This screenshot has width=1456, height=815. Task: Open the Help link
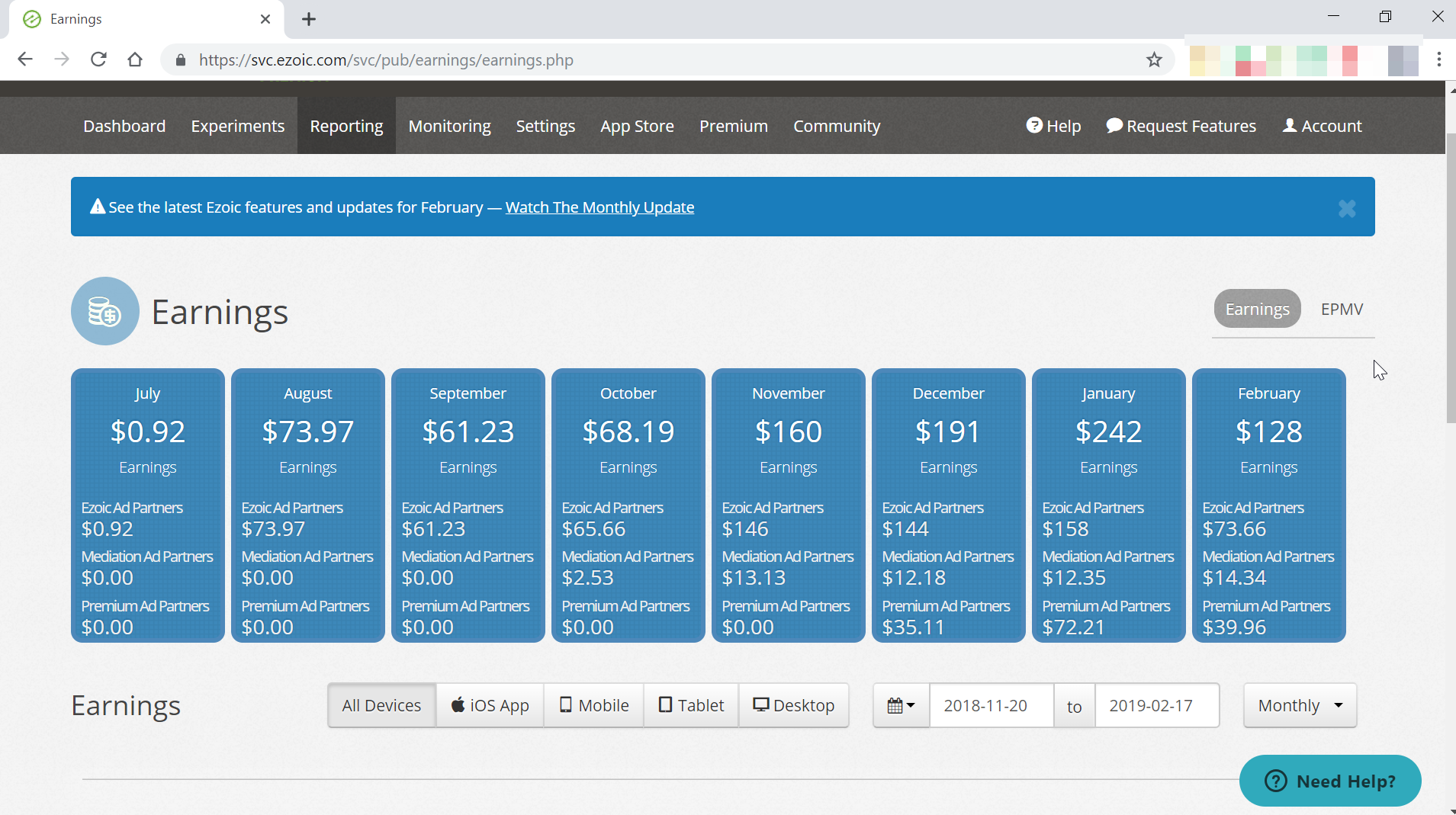point(1053,126)
